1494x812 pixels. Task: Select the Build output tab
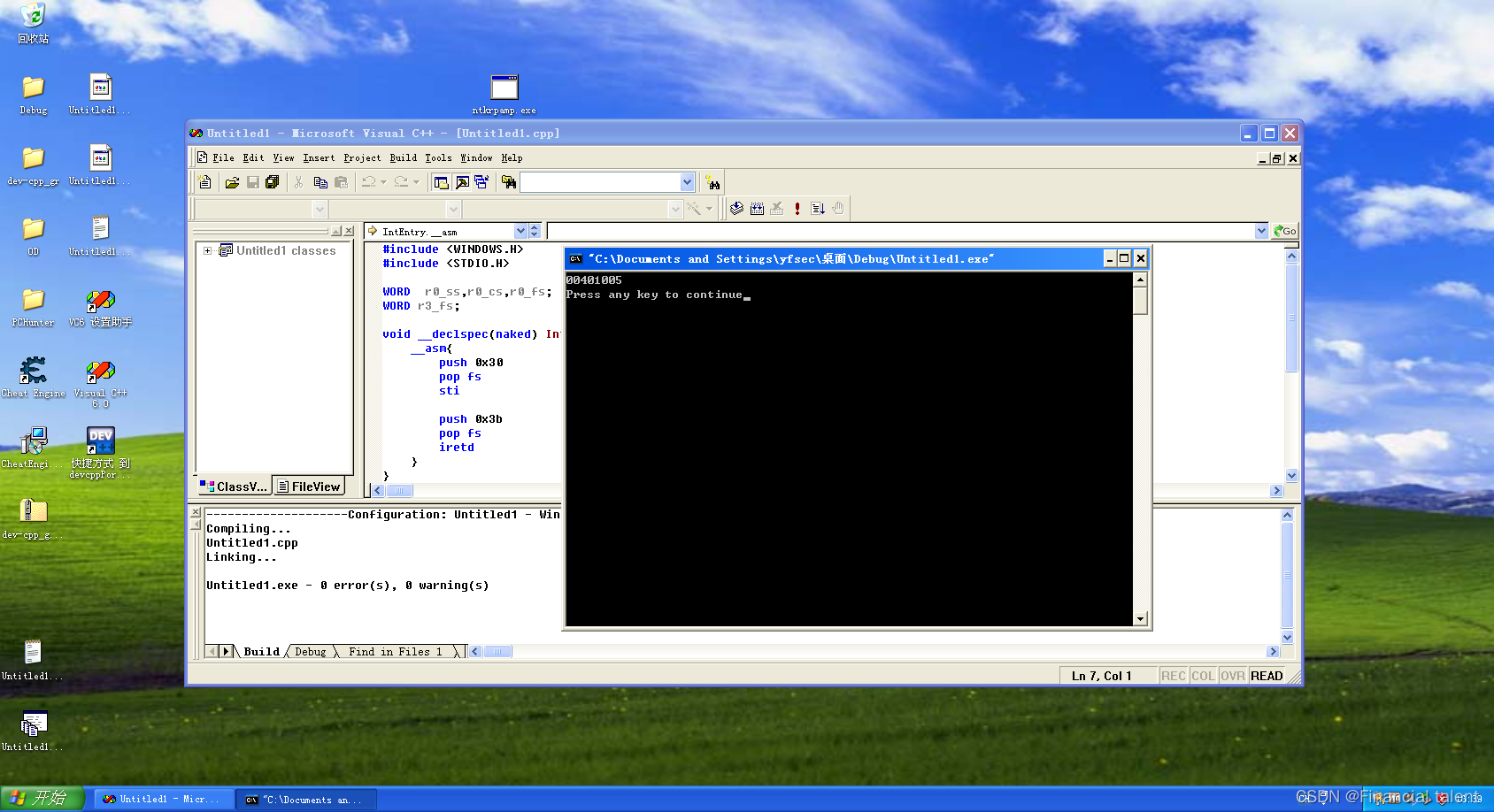click(x=261, y=652)
